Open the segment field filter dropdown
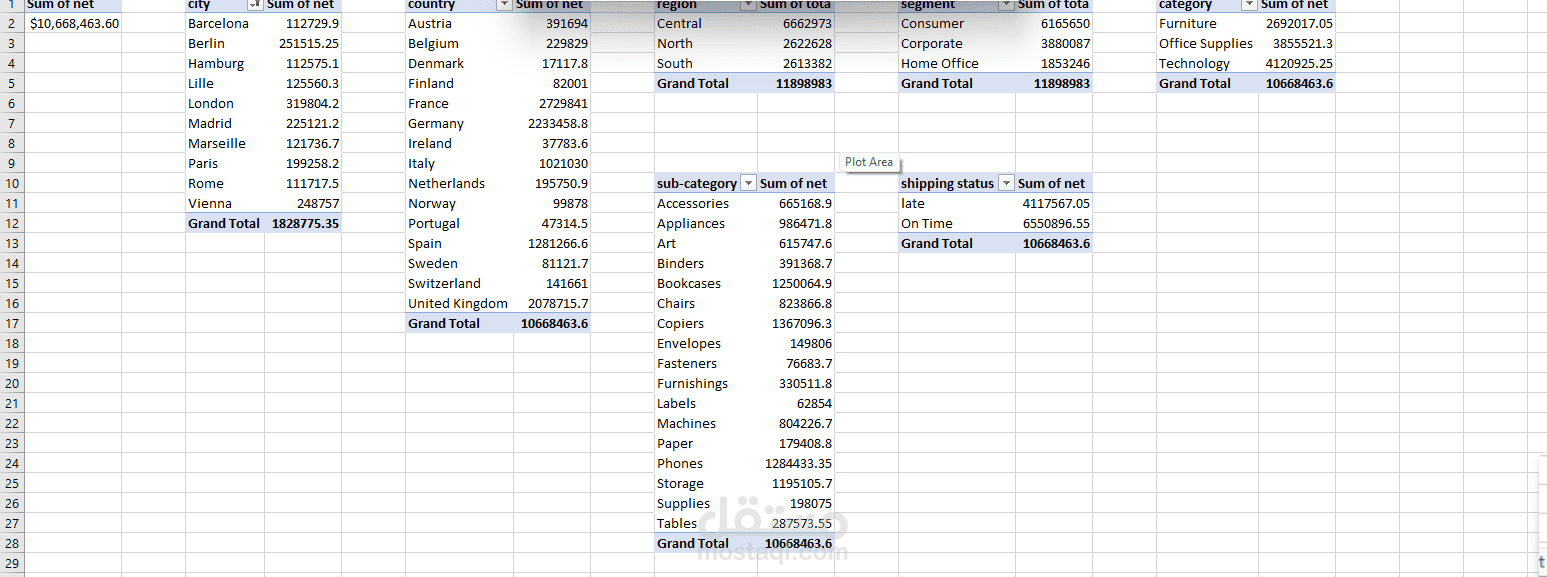 point(1007,6)
